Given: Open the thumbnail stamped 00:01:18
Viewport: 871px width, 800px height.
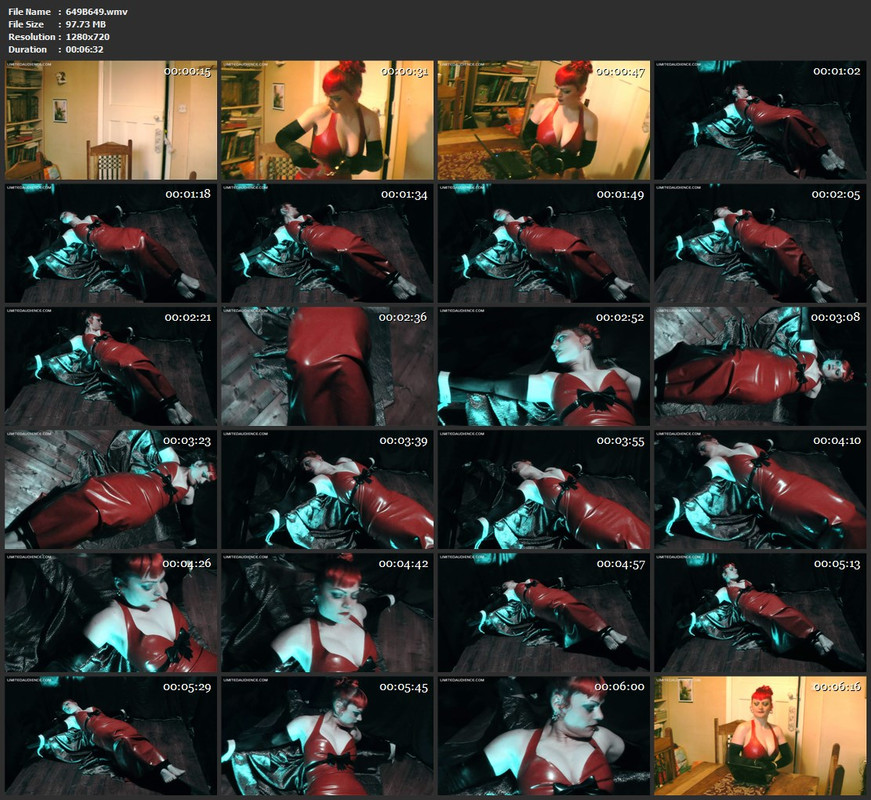Looking at the screenshot, I should [111, 243].
